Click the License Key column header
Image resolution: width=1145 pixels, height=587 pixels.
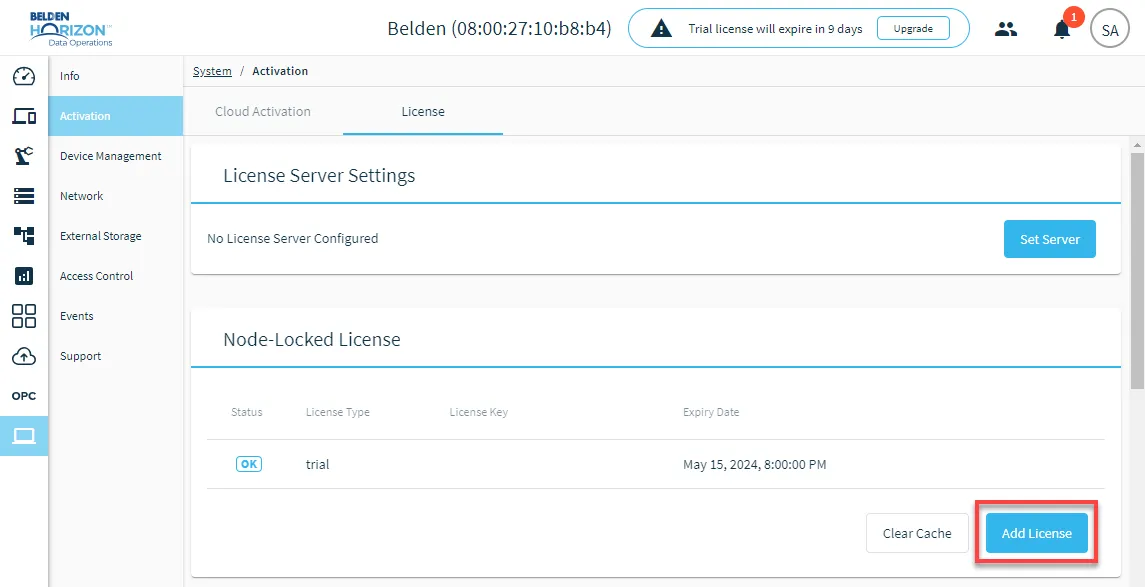pos(478,412)
